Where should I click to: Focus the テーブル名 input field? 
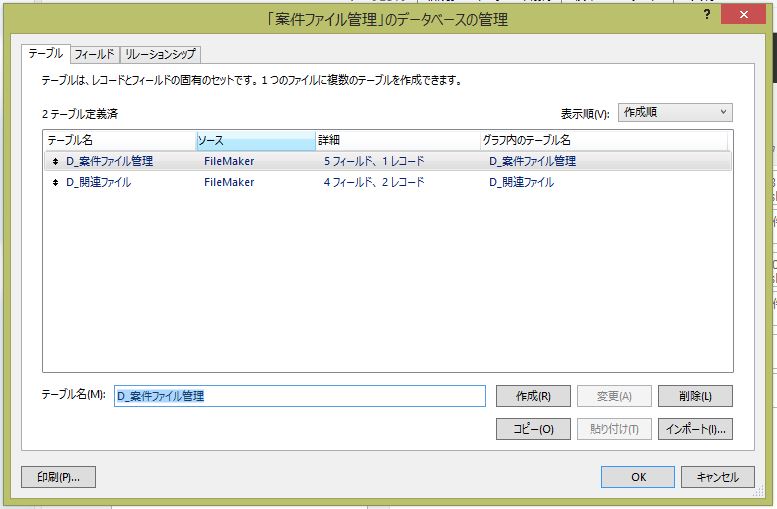tap(300, 396)
